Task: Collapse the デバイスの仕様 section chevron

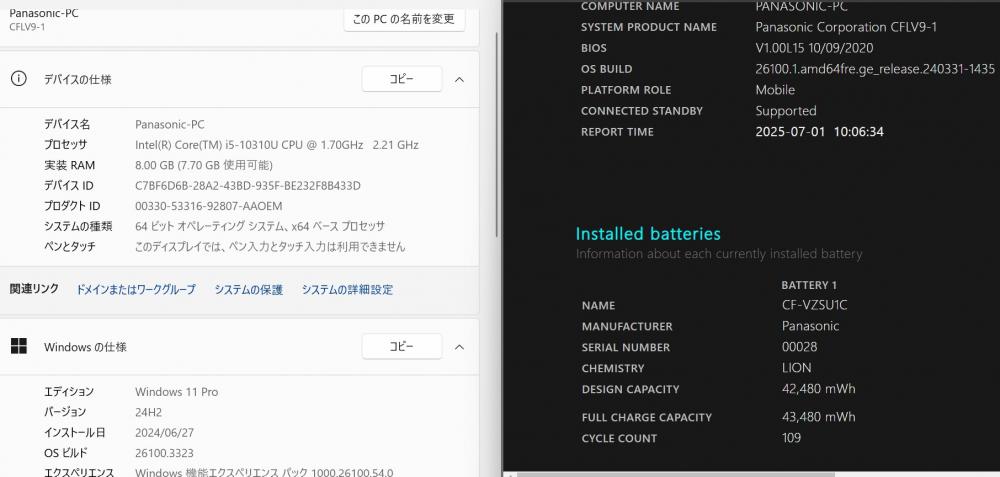Action: click(x=459, y=79)
